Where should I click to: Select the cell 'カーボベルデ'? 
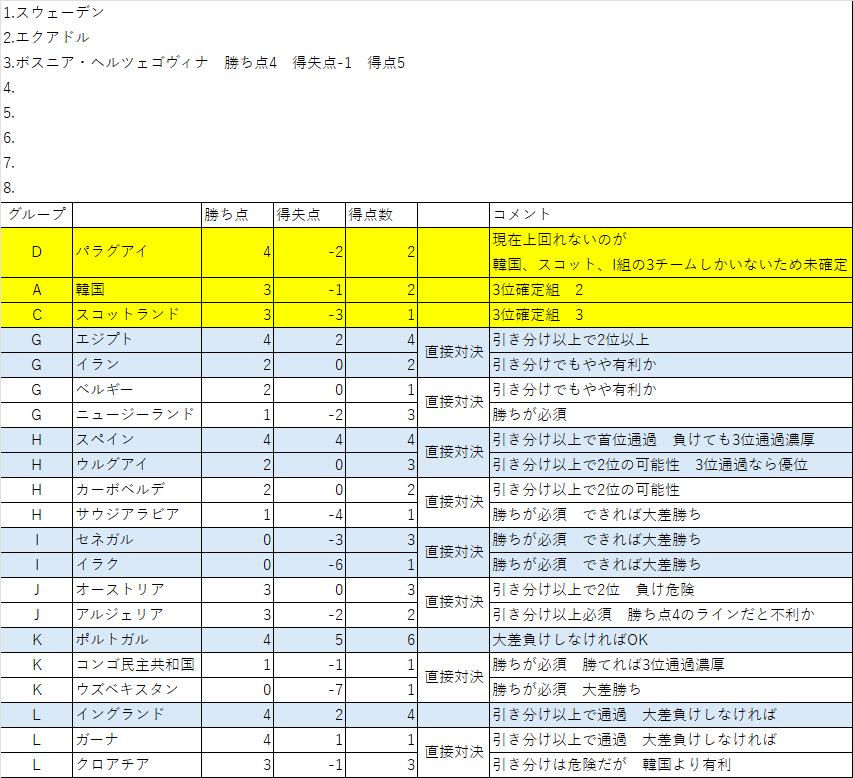137,490
